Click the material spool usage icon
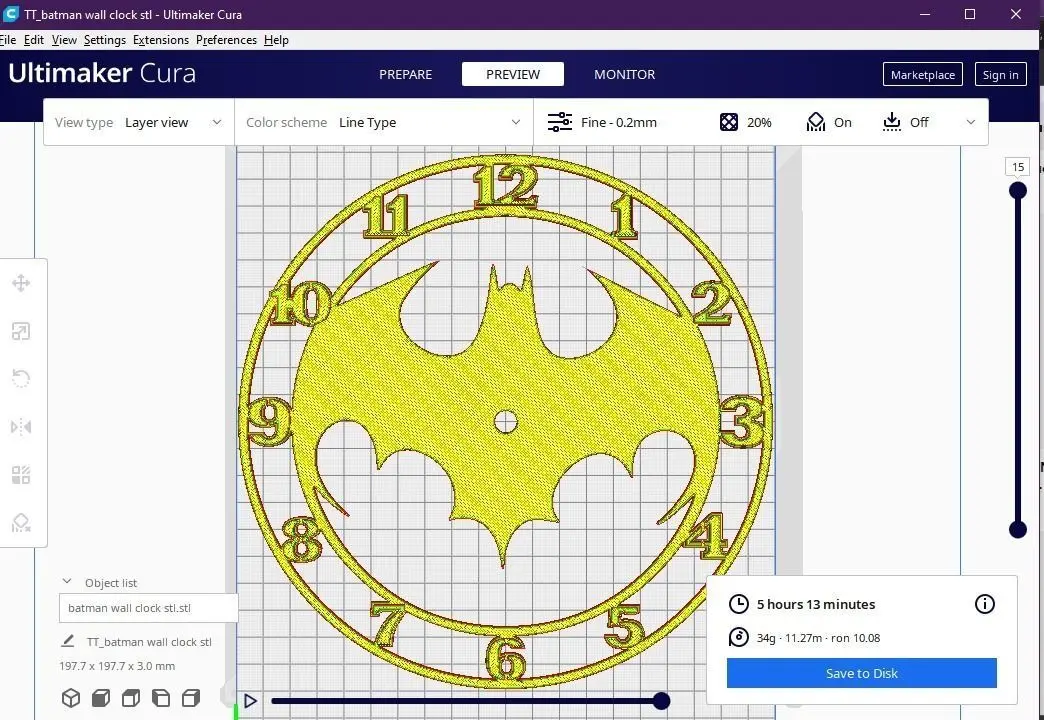The image size is (1044, 720). click(x=738, y=637)
